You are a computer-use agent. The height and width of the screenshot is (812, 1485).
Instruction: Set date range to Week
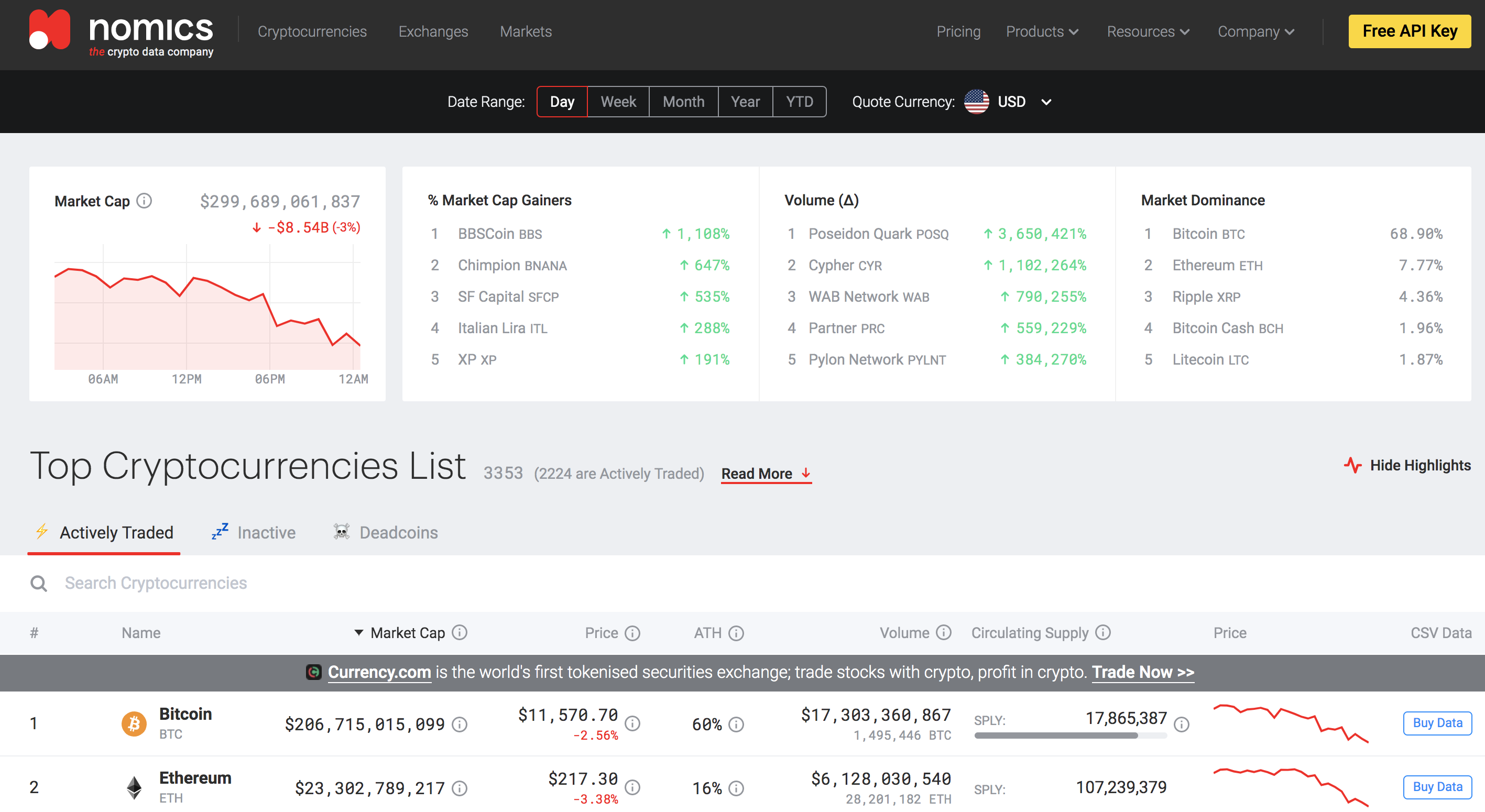coord(618,102)
